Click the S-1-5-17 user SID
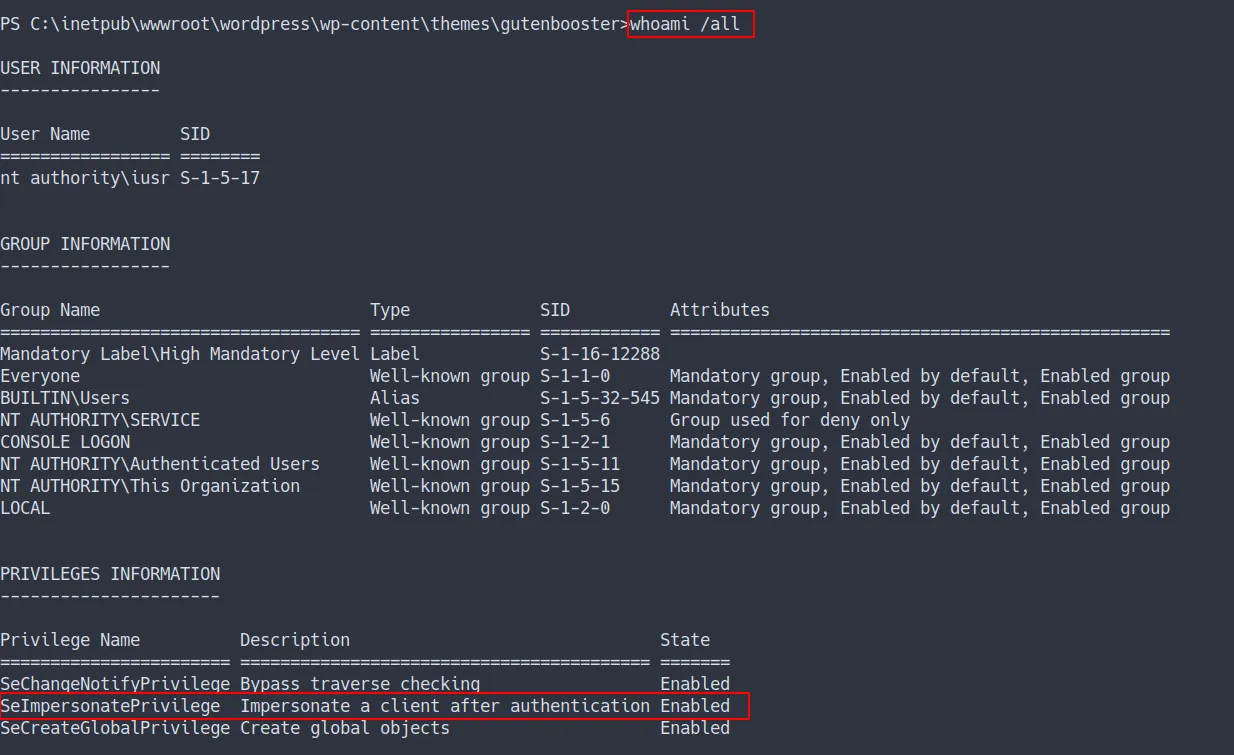The image size is (1234, 755). click(220, 178)
